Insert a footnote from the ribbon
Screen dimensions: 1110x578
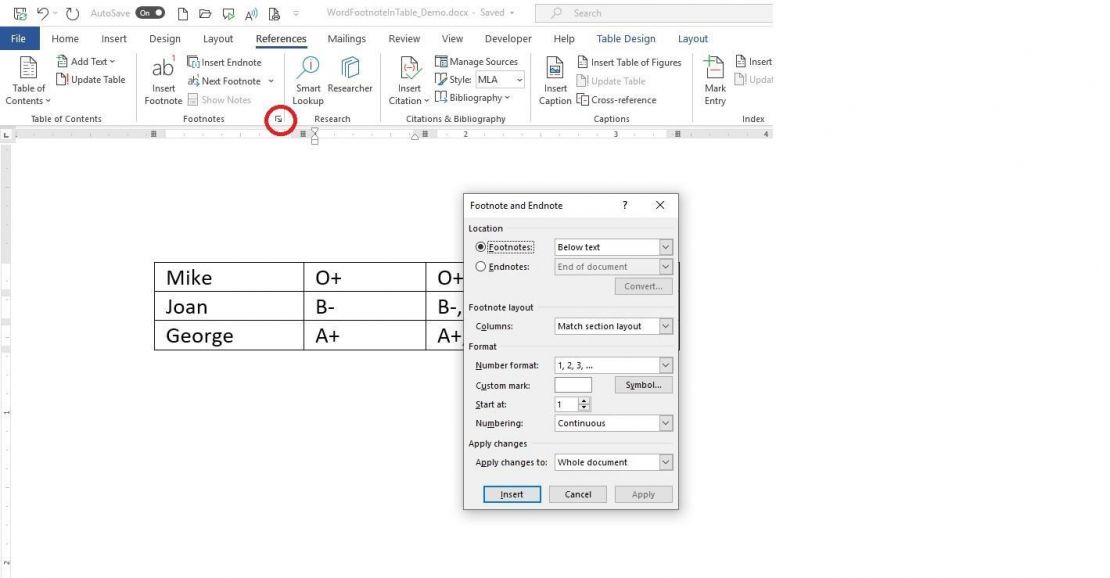[162, 80]
